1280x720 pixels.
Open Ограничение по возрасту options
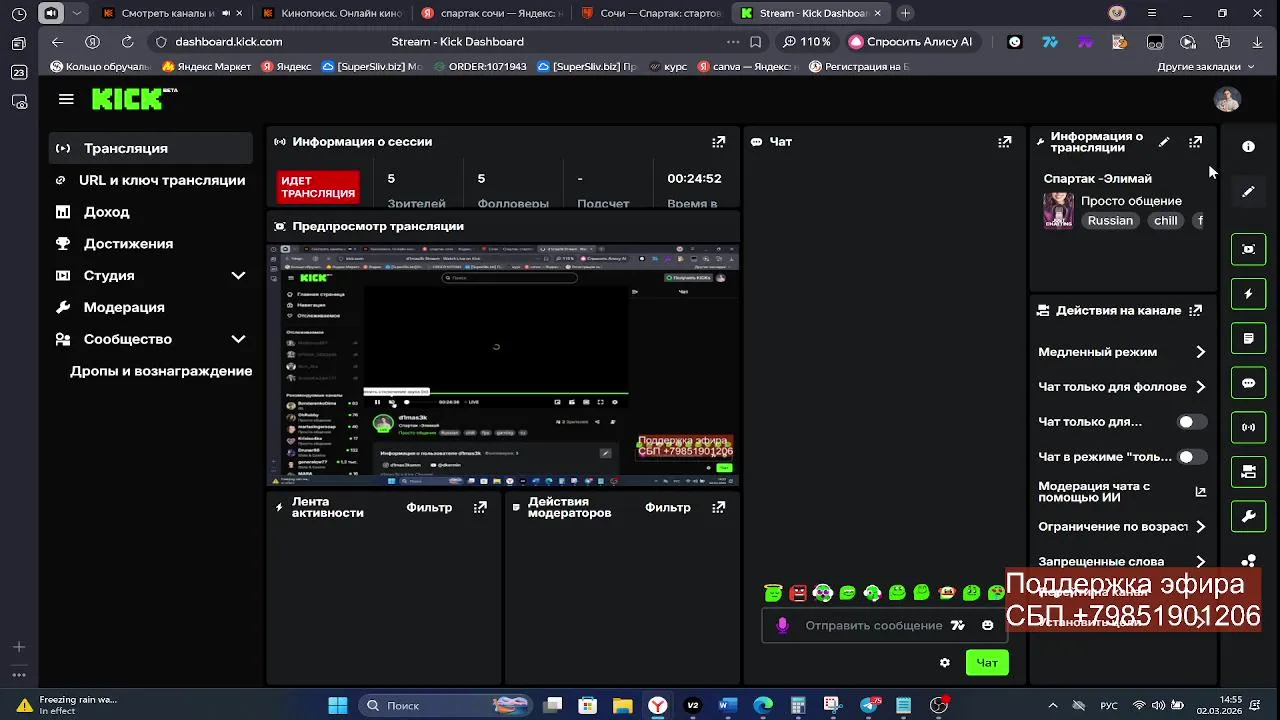(1122, 527)
